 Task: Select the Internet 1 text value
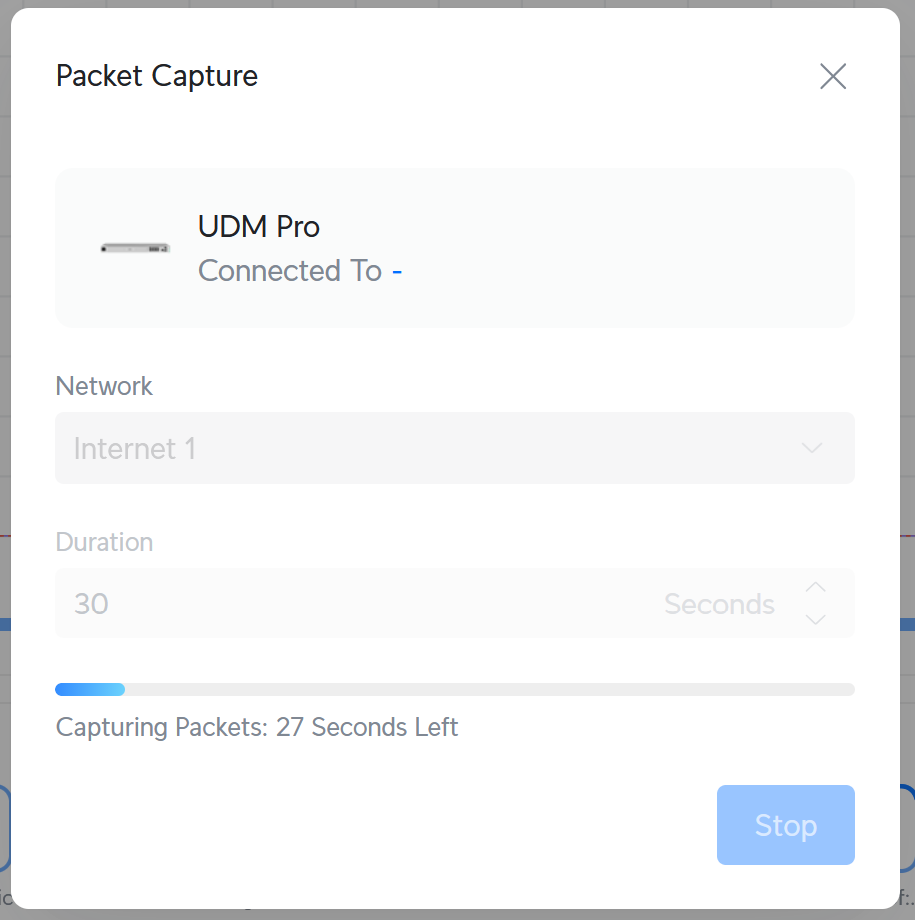(x=135, y=448)
